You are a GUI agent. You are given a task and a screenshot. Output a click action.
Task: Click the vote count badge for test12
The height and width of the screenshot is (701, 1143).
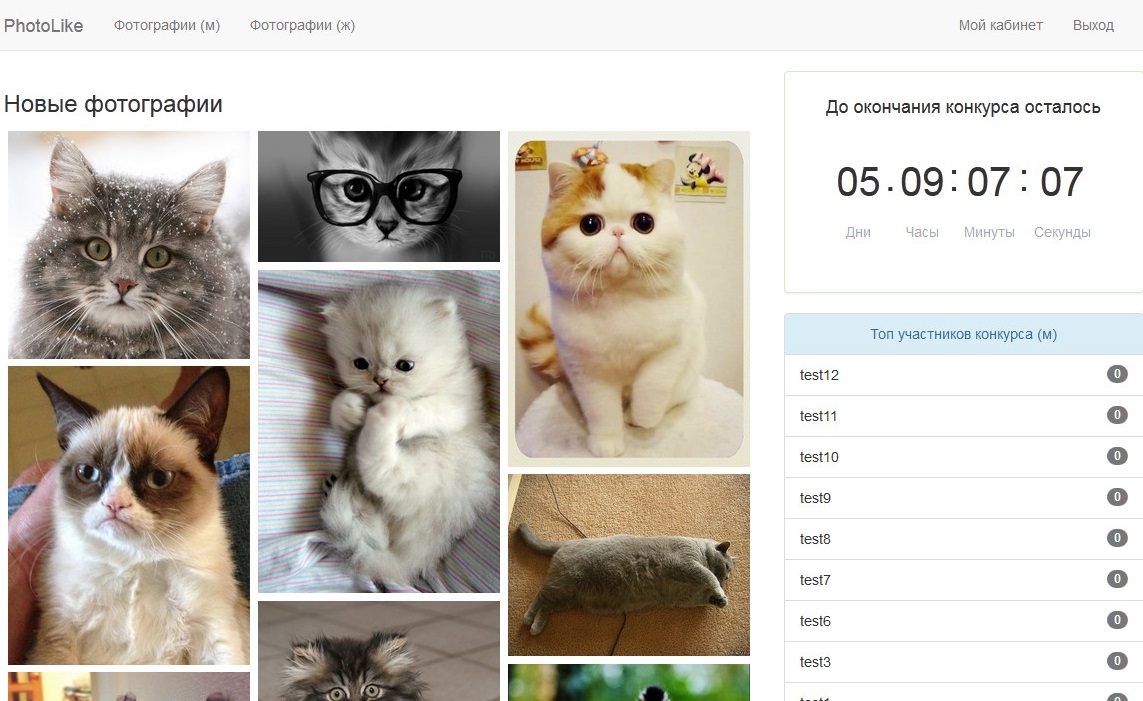(1117, 374)
